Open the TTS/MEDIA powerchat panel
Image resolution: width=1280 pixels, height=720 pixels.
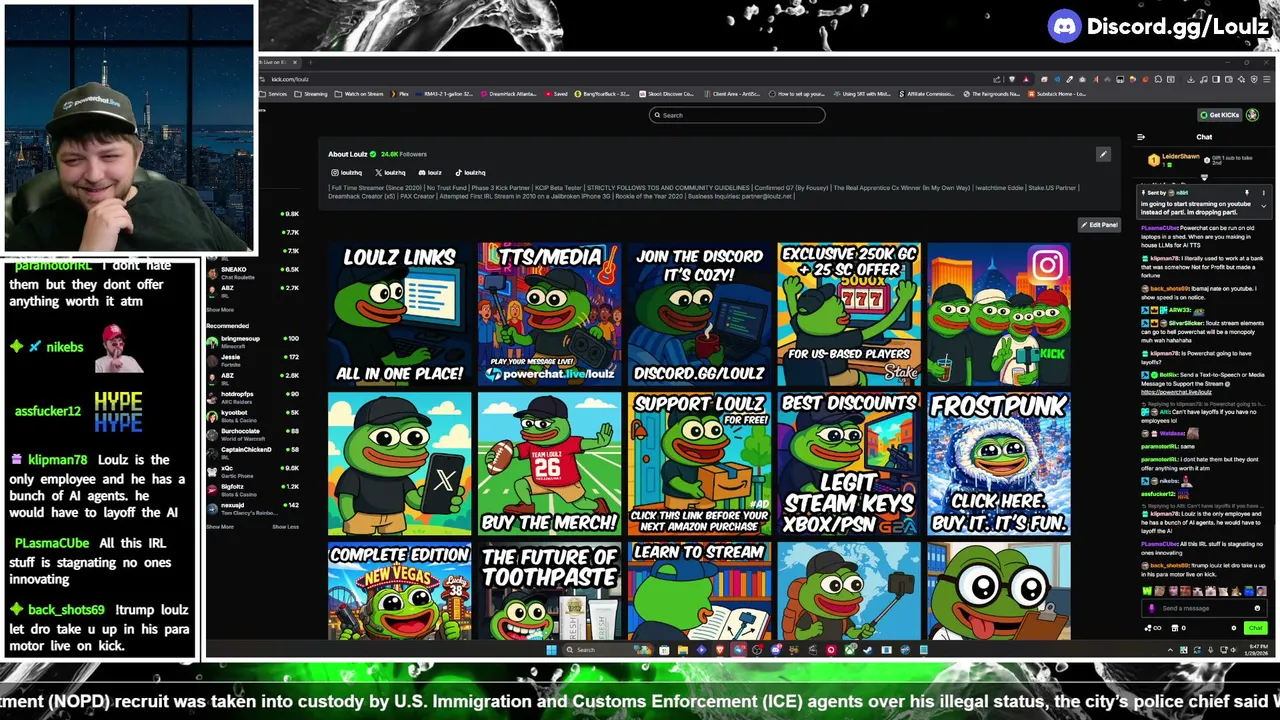point(549,314)
